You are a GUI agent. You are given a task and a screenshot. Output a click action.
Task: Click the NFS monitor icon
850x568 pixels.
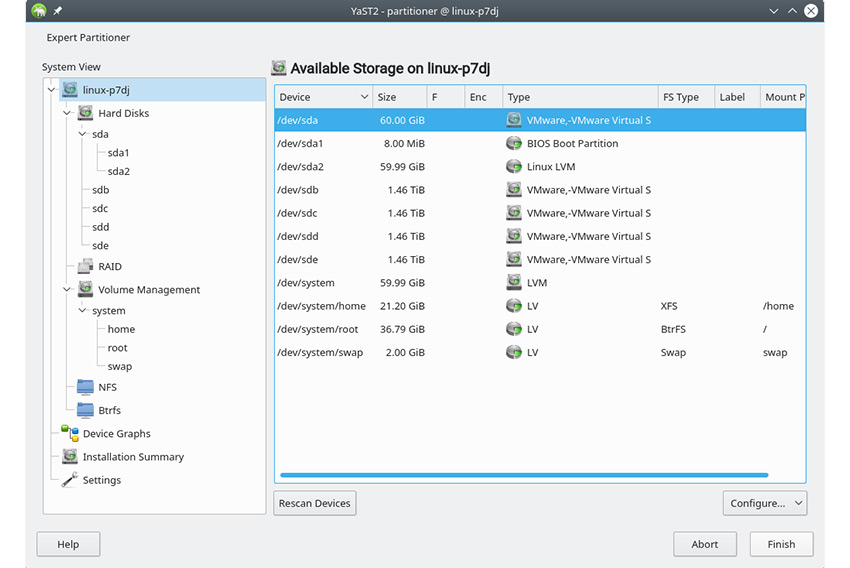[x=85, y=387]
